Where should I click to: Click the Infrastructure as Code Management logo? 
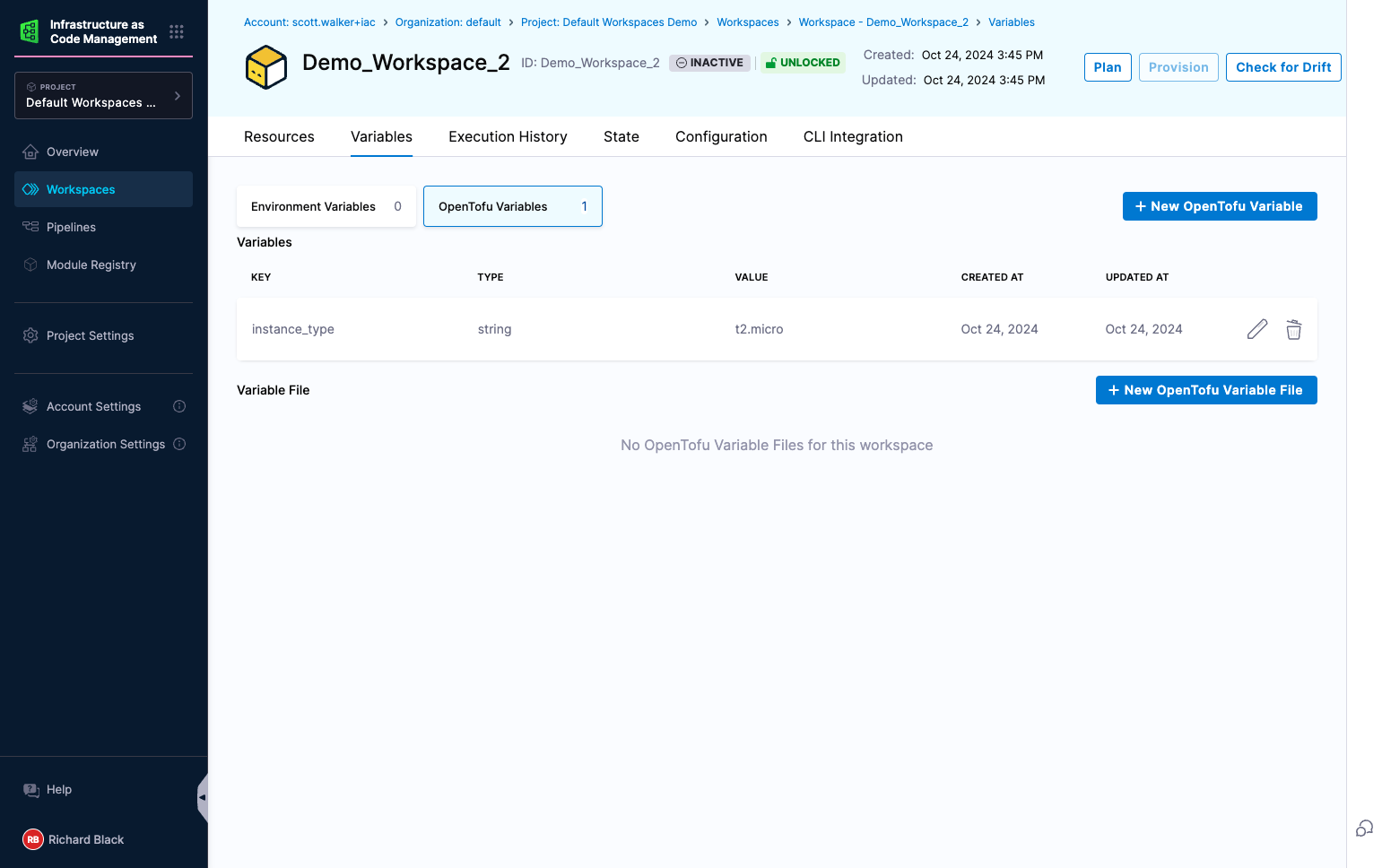tap(30, 31)
